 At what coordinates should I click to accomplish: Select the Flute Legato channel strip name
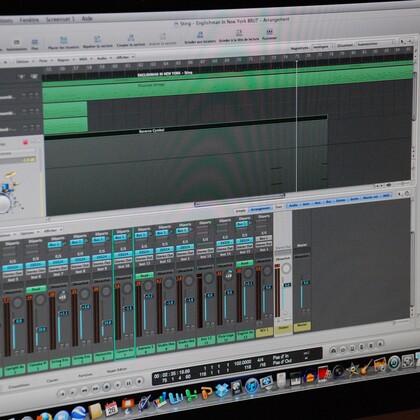pos(226,338)
